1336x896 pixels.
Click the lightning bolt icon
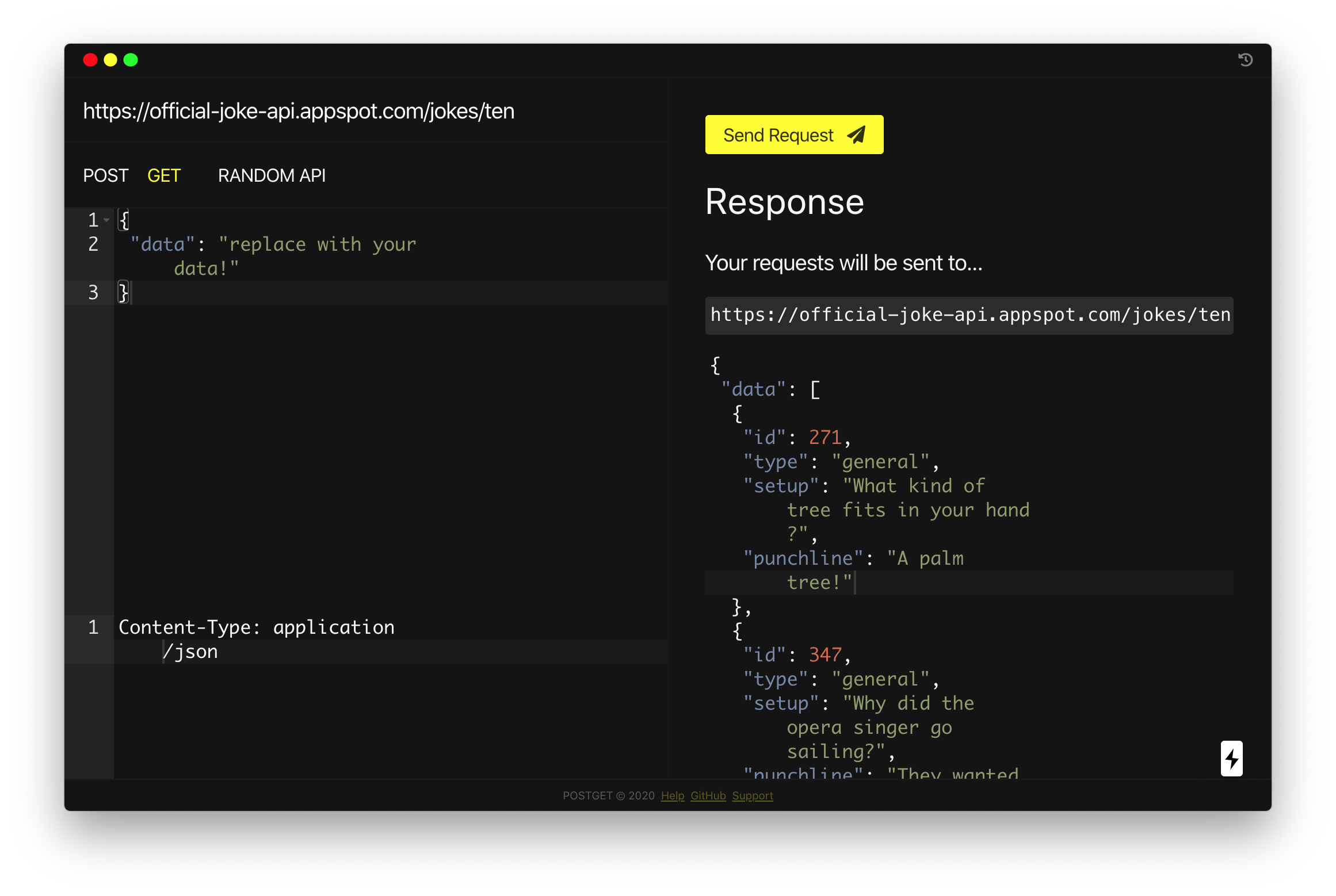click(x=1231, y=759)
